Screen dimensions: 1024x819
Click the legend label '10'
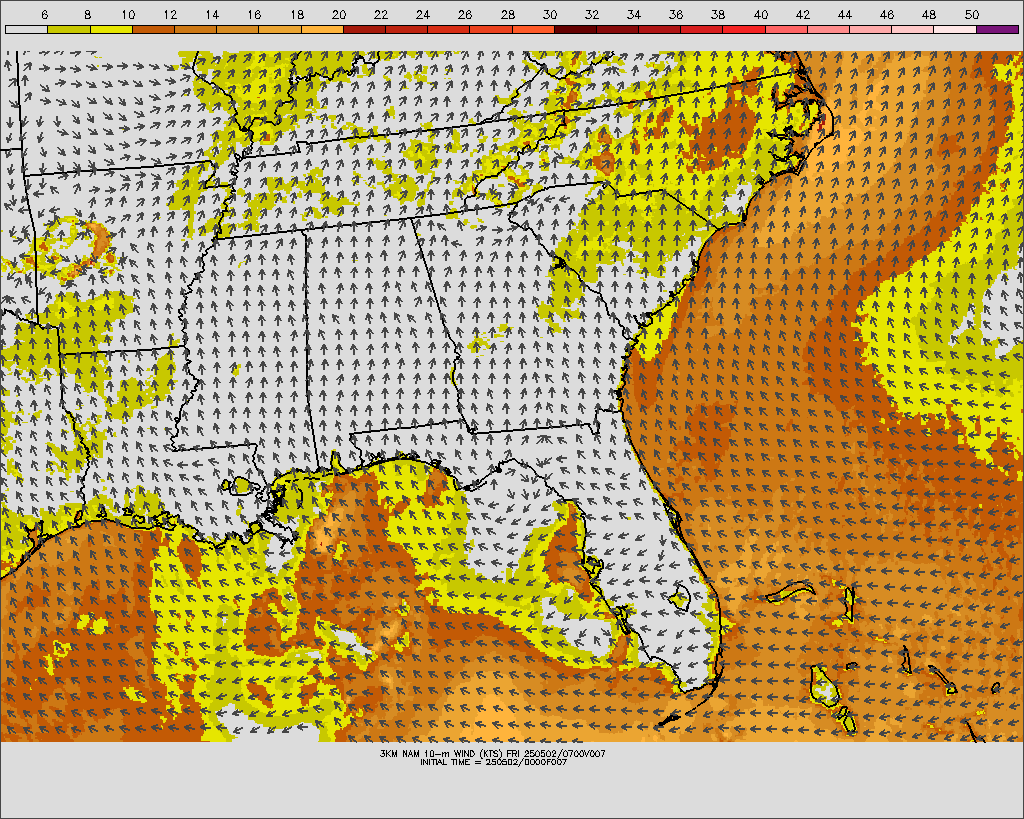pyautogui.click(x=128, y=14)
